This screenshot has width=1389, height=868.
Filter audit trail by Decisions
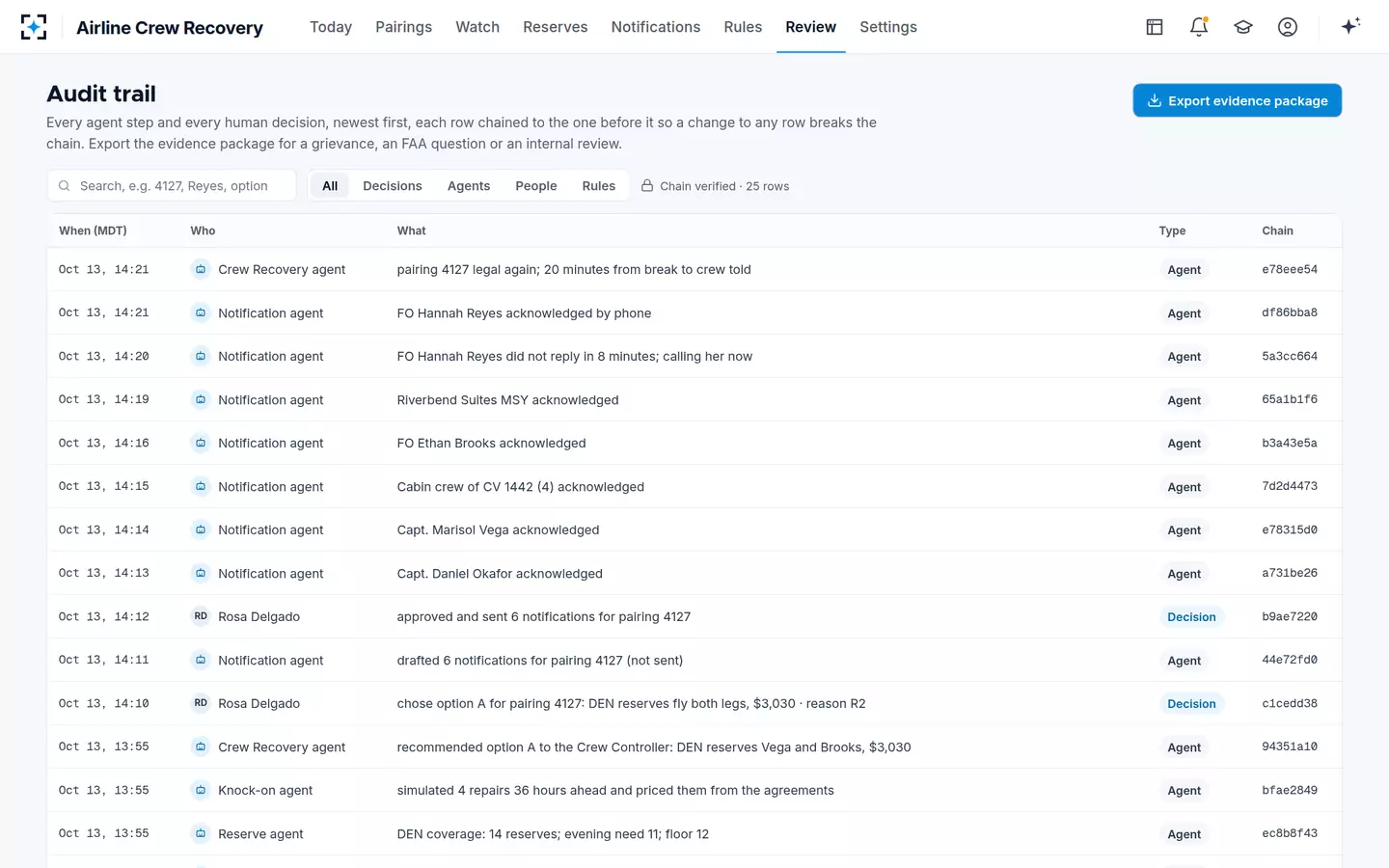point(393,186)
